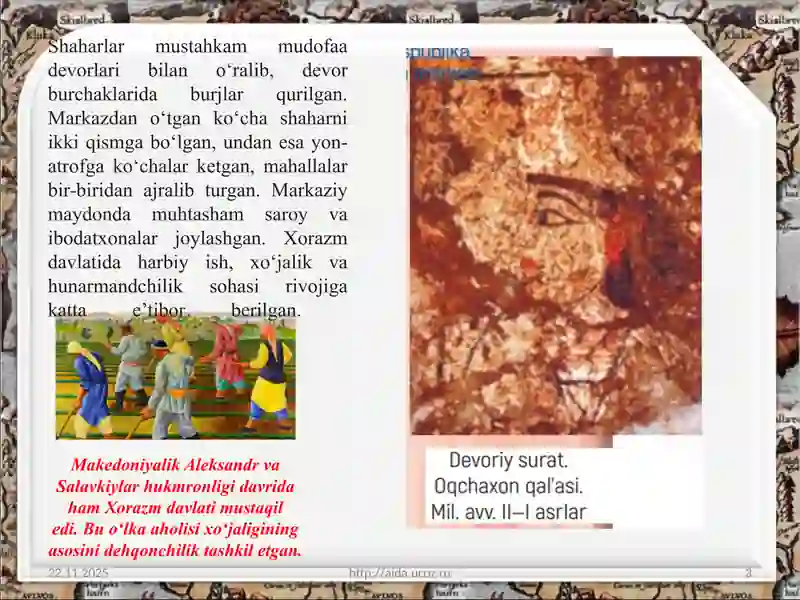The image size is (800, 600).
Task: Click the line 'atrofga ko'chalar ketgan, mahallalar'
Action: (197, 166)
